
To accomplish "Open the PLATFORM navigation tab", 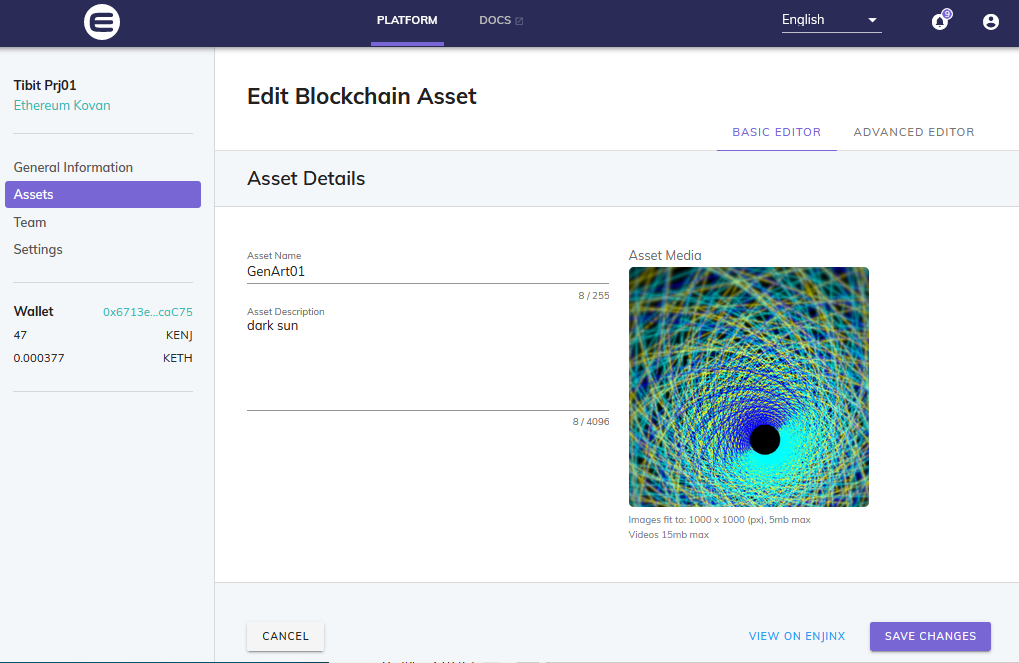I will click(x=407, y=21).
